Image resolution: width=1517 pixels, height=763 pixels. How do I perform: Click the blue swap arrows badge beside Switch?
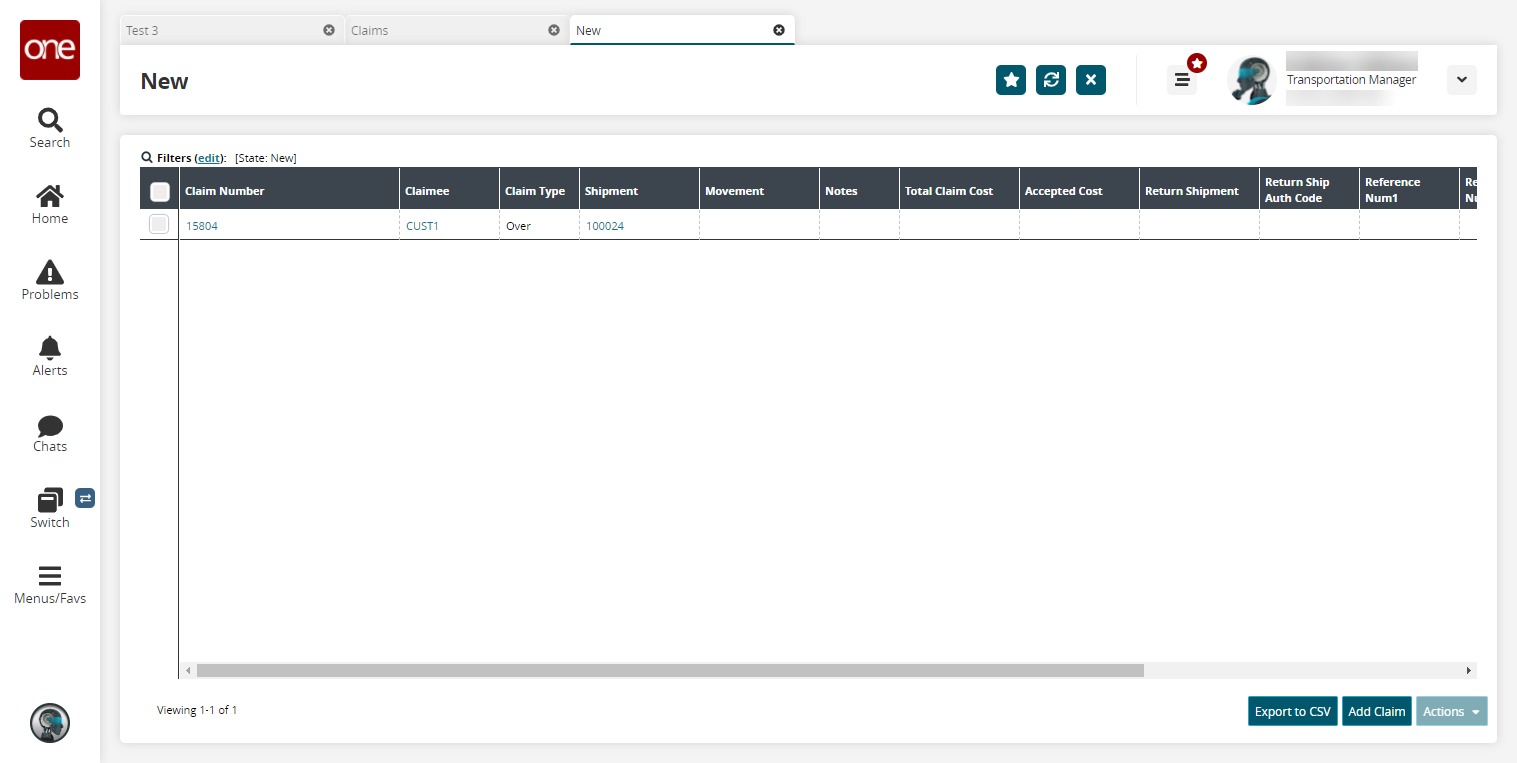click(85, 498)
